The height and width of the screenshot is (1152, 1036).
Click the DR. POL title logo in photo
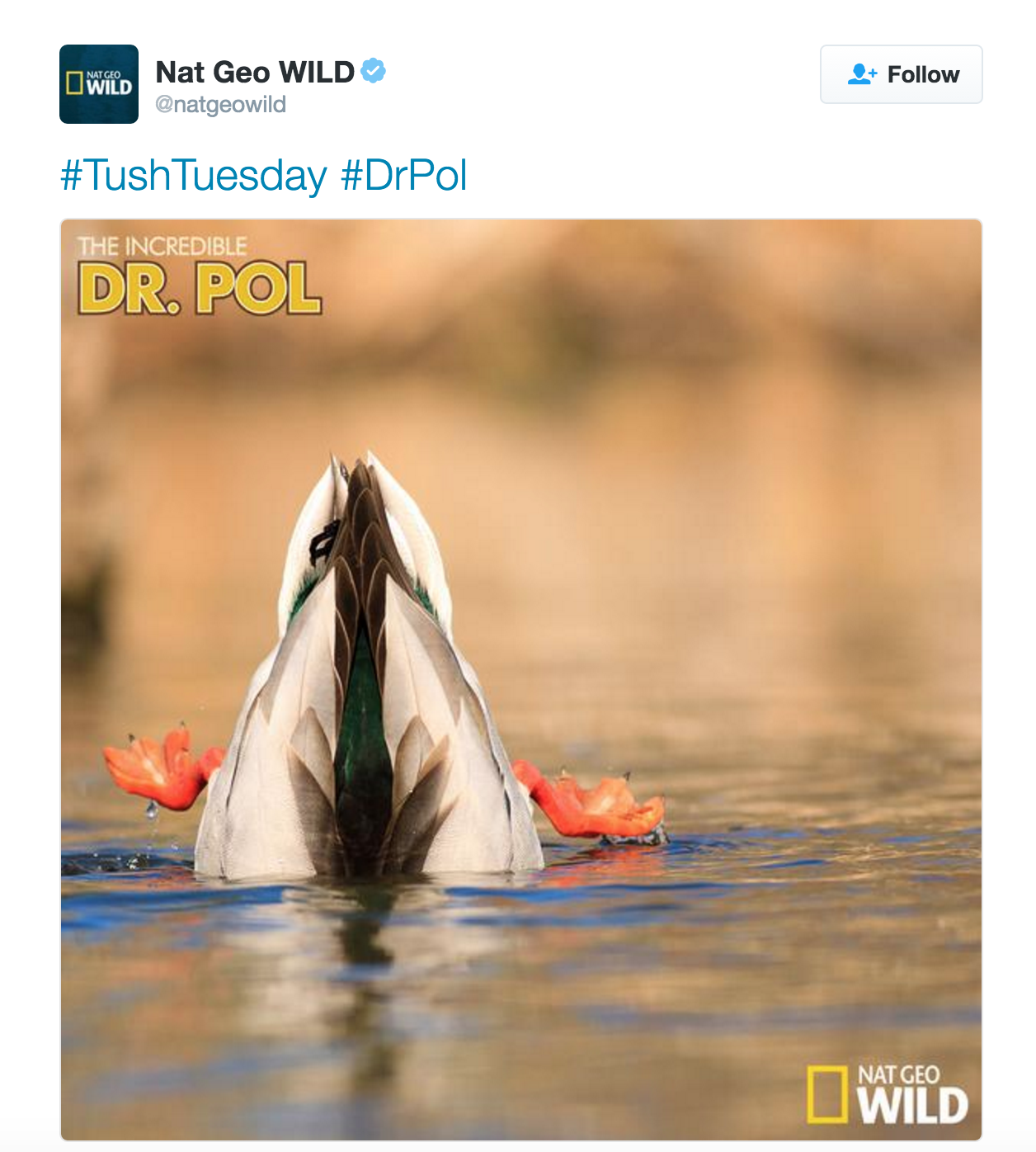coord(199,288)
